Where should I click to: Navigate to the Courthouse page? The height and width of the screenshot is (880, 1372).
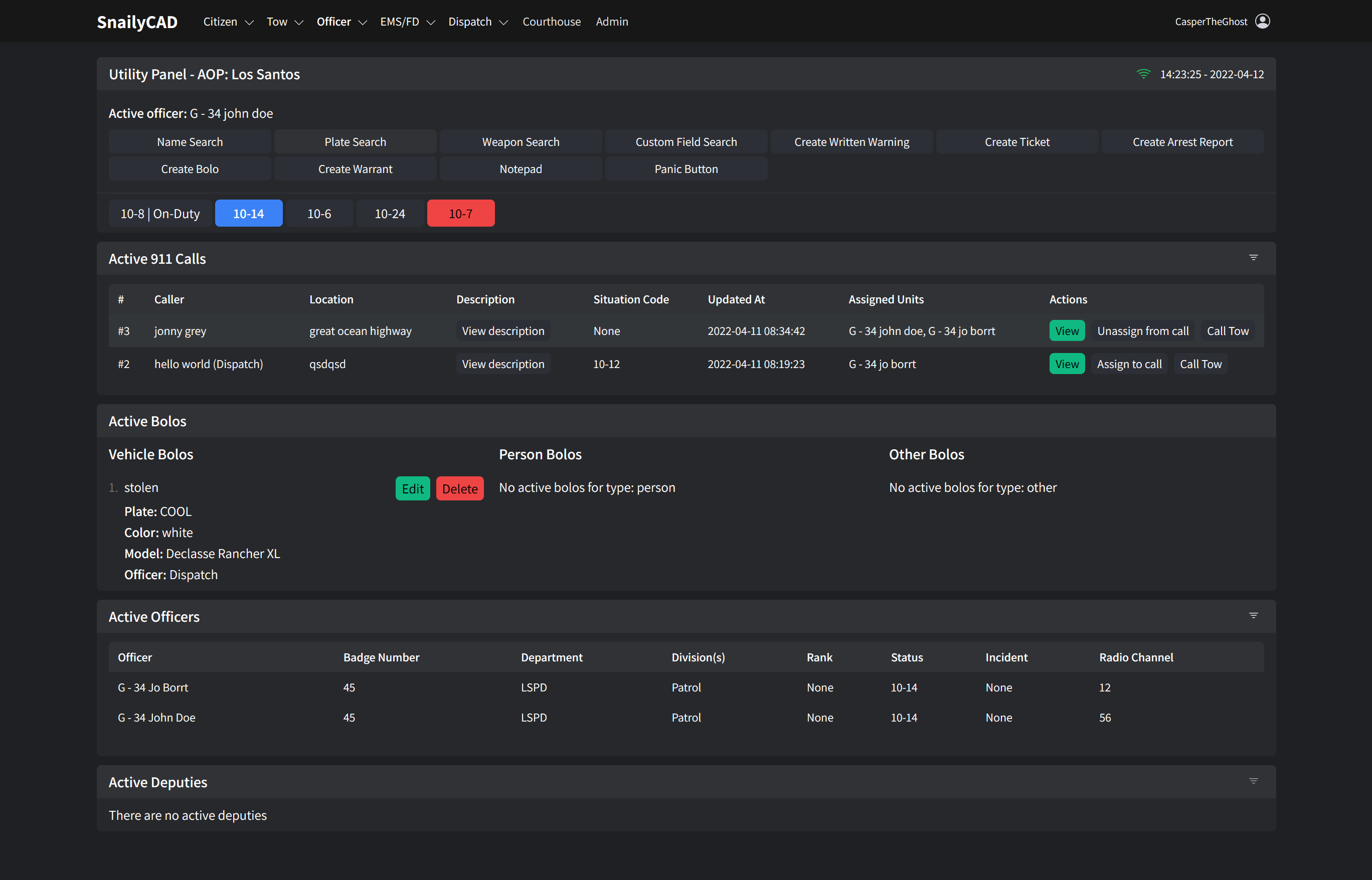[x=551, y=22]
